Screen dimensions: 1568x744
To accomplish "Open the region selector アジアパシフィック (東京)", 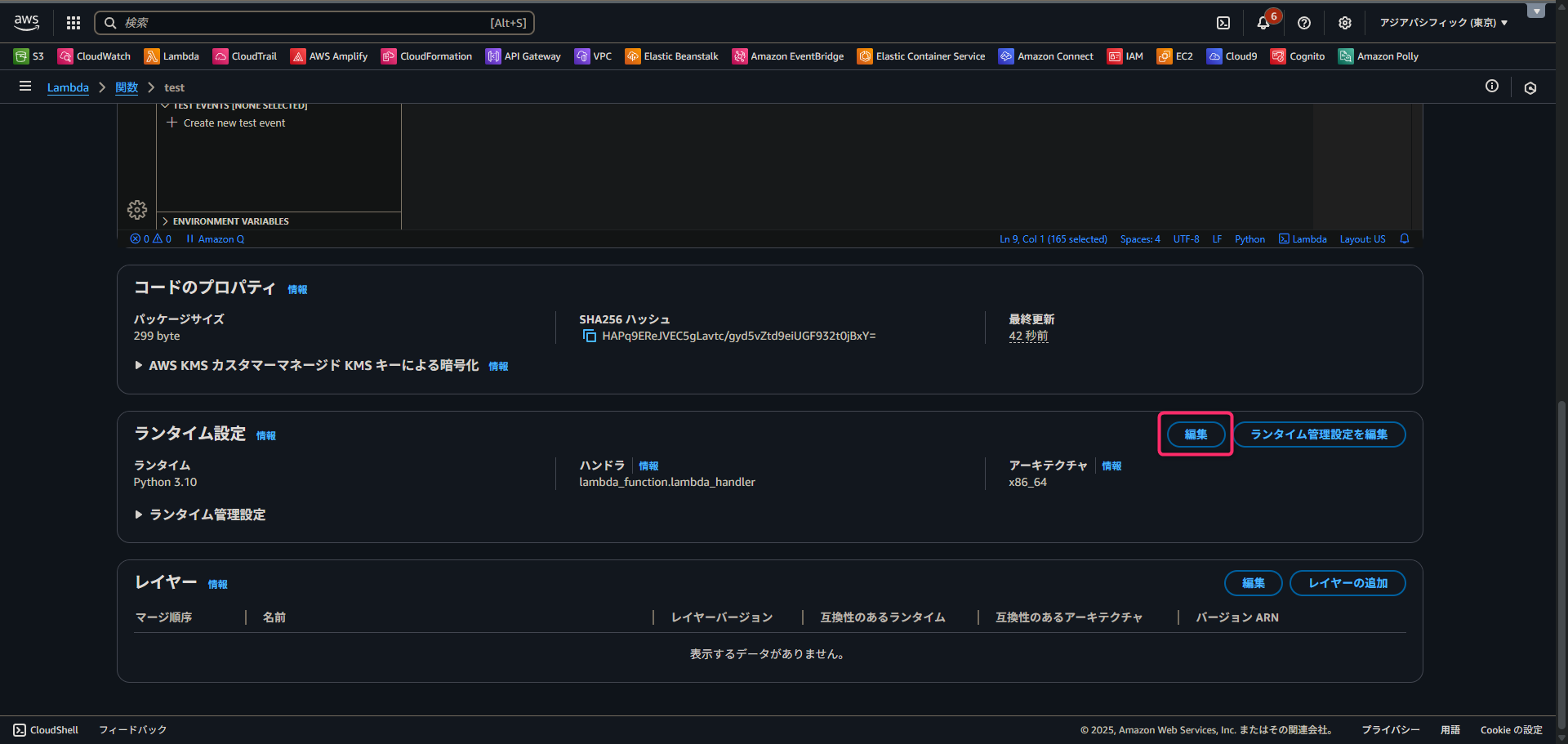I will click(1443, 23).
